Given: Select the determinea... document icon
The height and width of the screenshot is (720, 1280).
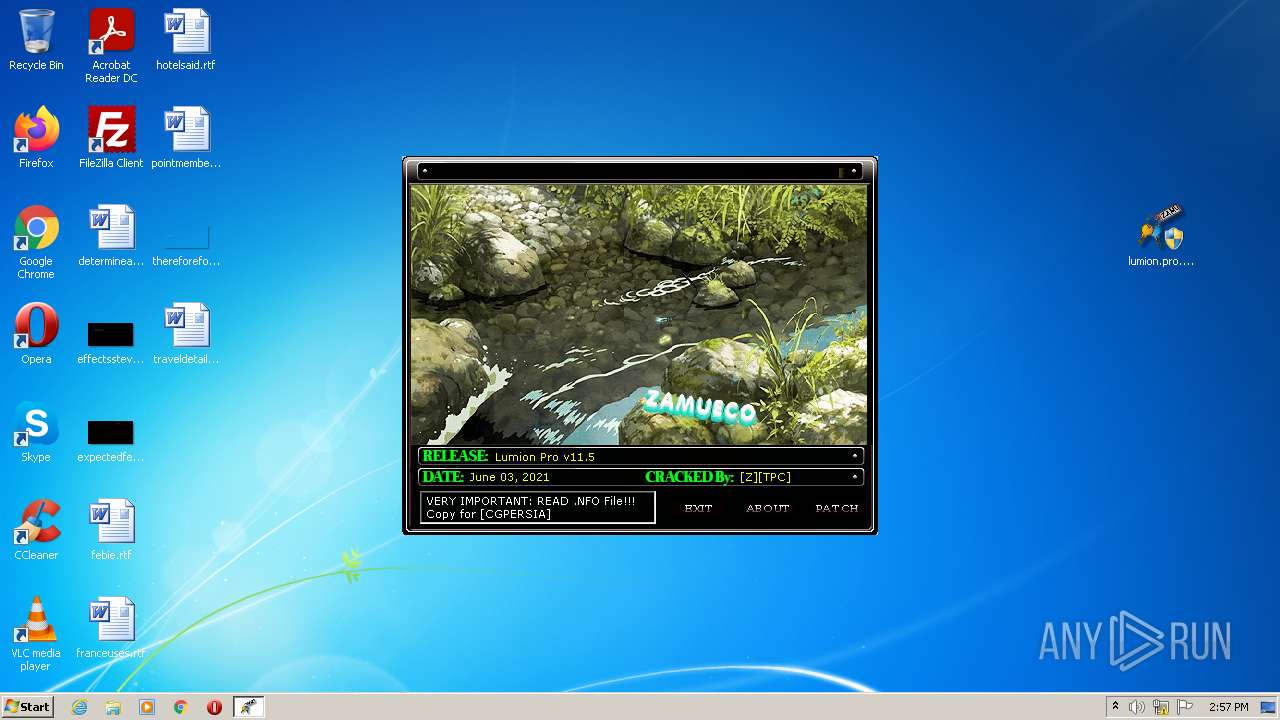Looking at the screenshot, I should point(111,236).
